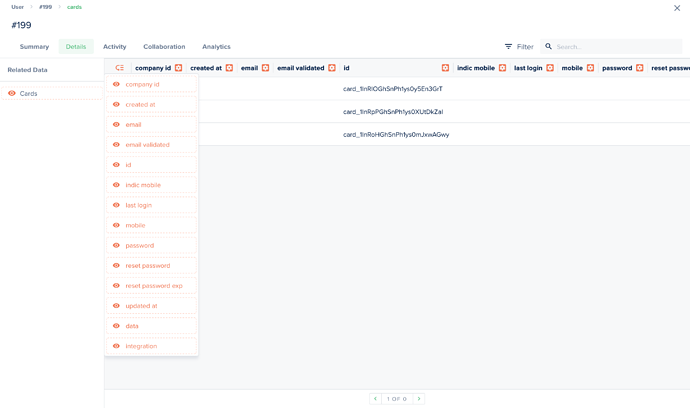
Task: Click the id column header
Action: [x=346, y=68]
